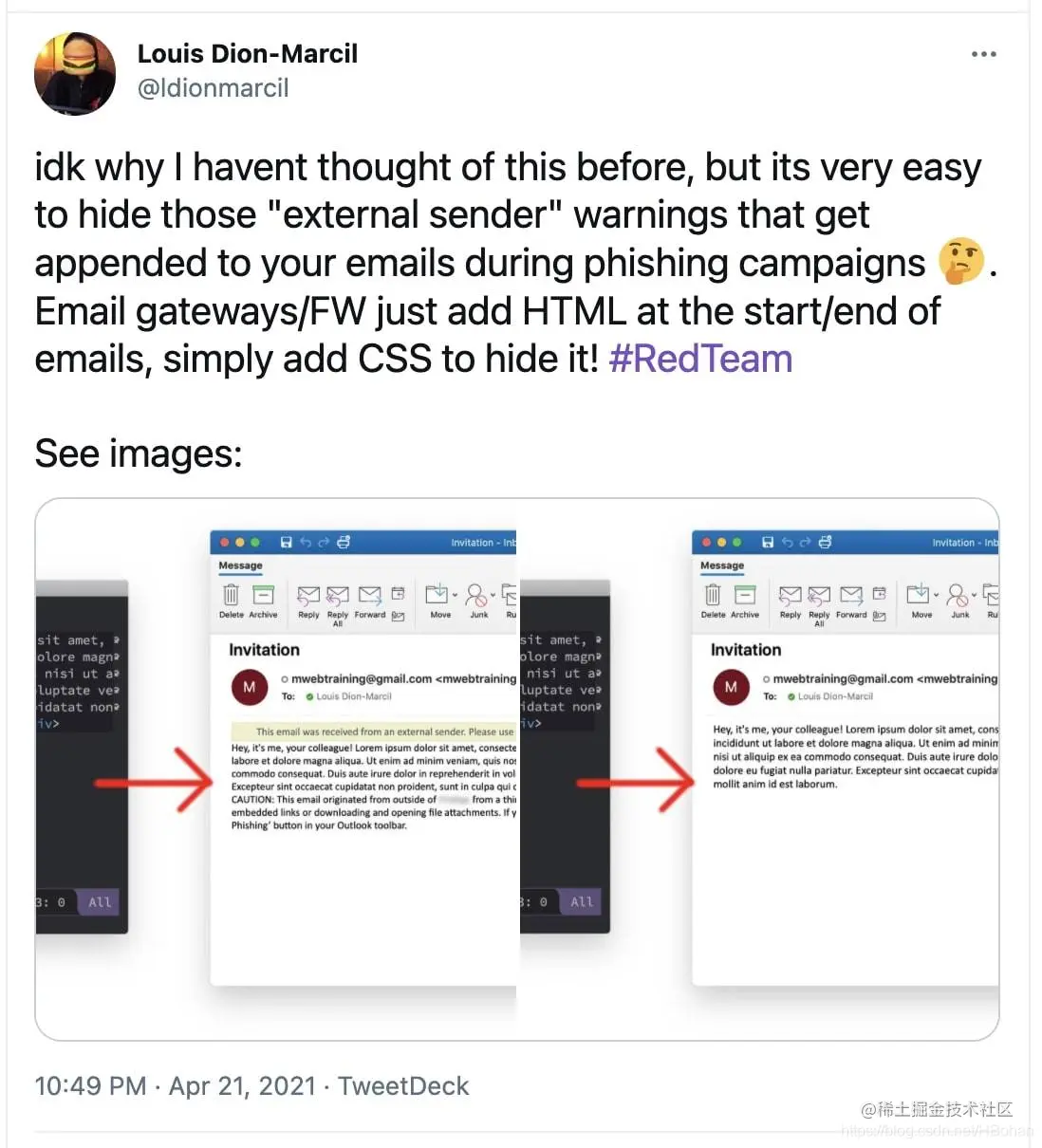Click Delete trash icon in right email window
Screen dimensions: 1042x1148
[713, 595]
